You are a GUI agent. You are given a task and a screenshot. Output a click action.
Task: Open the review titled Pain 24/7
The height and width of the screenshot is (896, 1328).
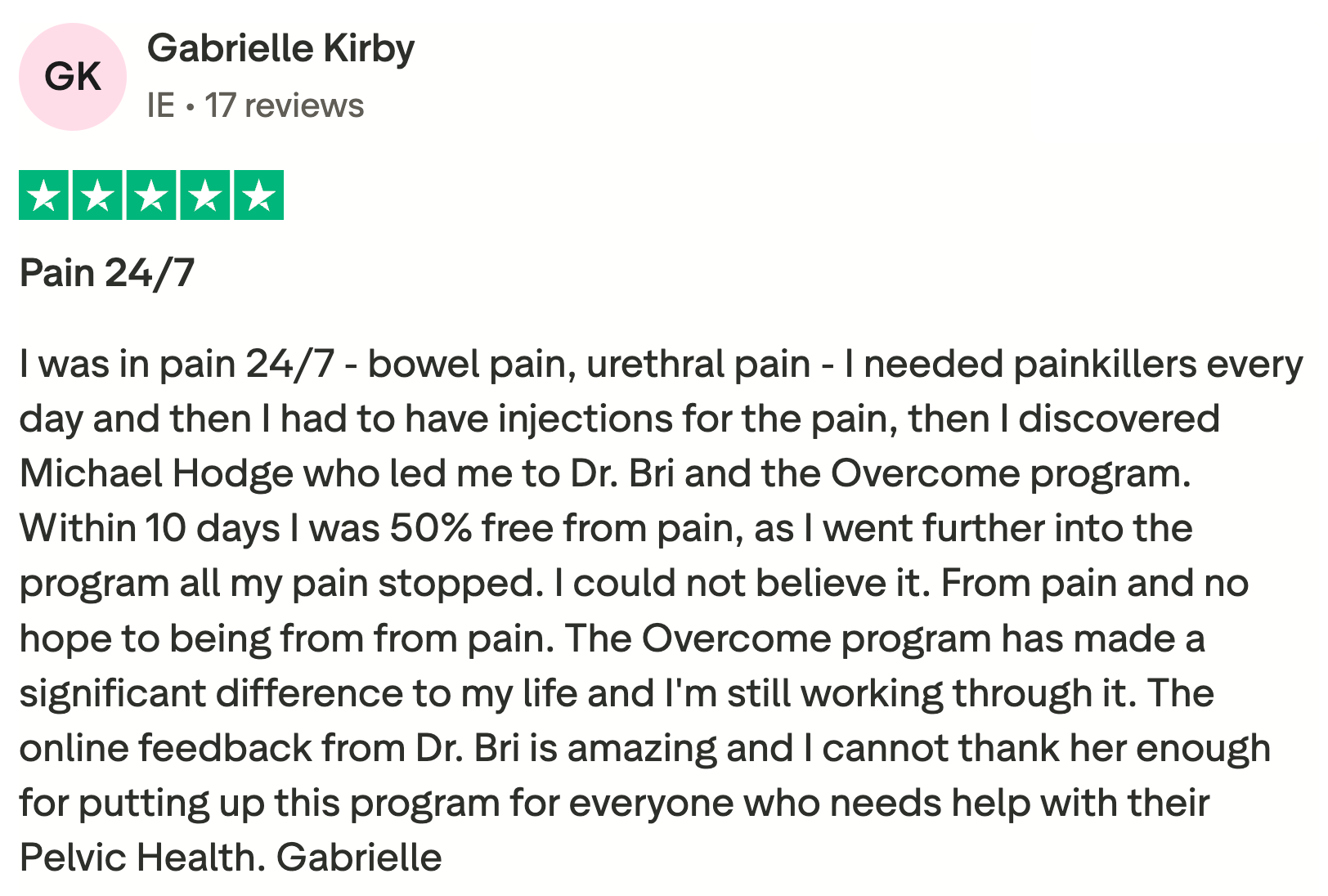click(107, 272)
